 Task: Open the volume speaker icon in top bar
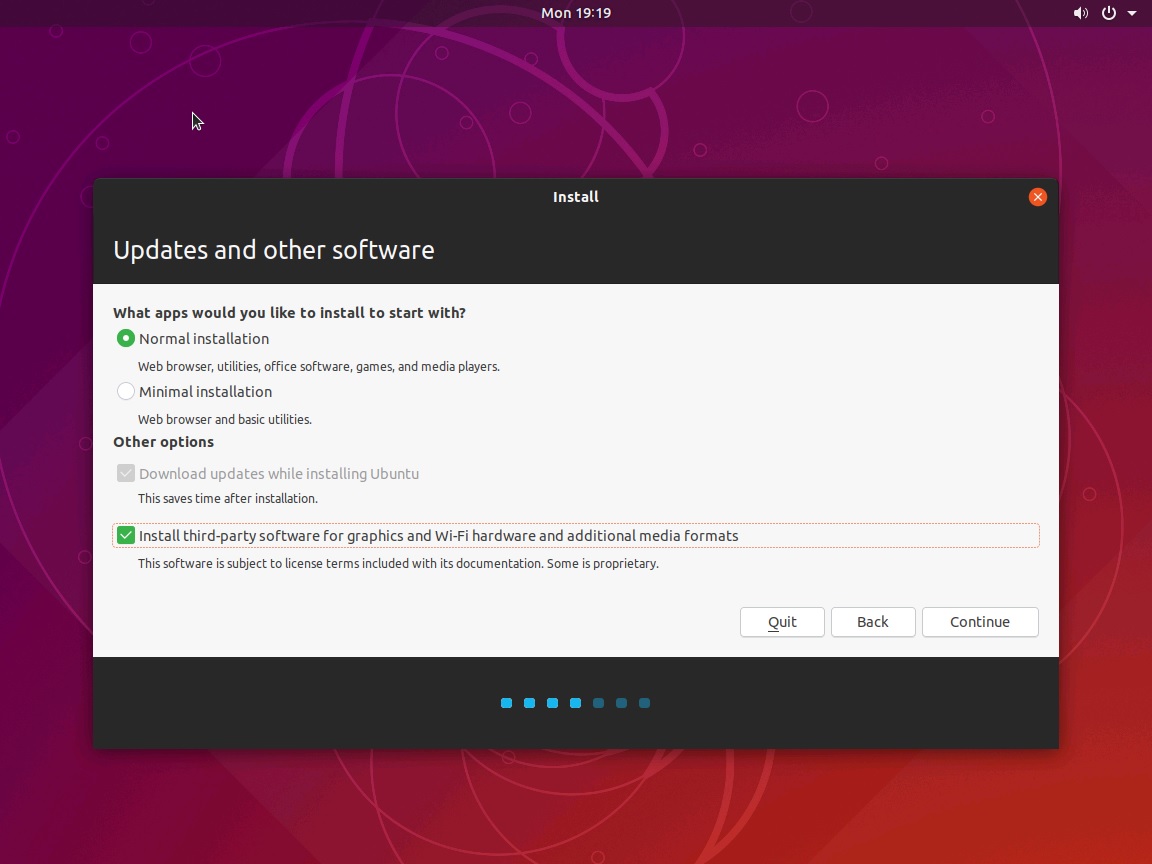(x=1080, y=13)
